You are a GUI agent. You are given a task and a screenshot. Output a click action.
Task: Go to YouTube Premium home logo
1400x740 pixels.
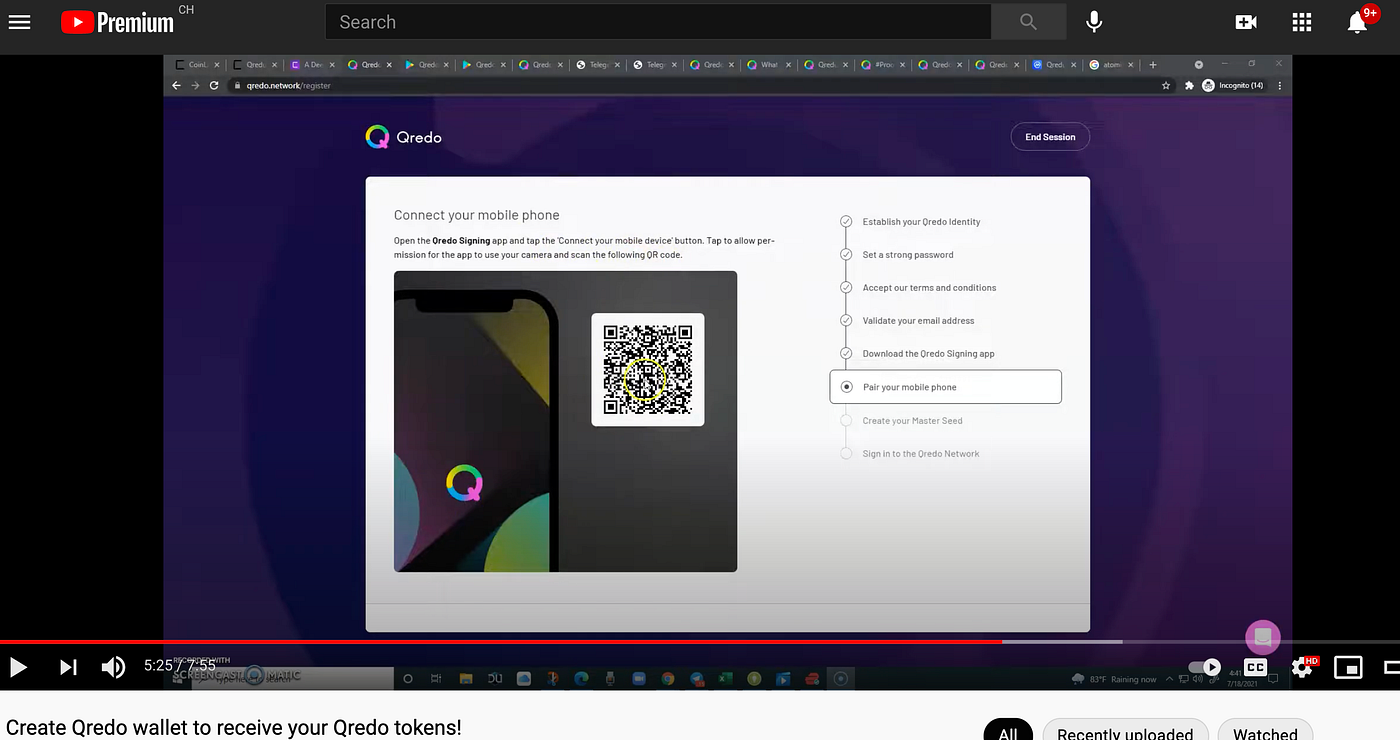click(x=117, y=21)
